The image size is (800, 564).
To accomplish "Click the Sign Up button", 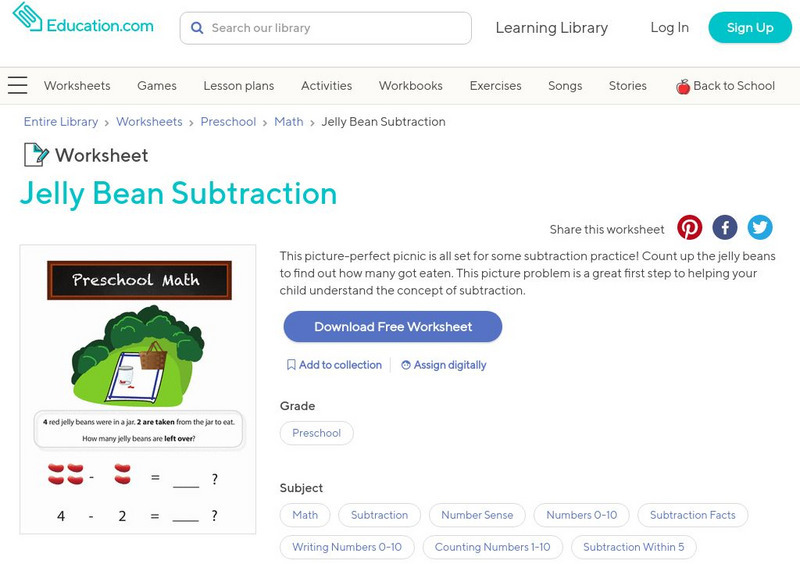I will pos(749,28).
